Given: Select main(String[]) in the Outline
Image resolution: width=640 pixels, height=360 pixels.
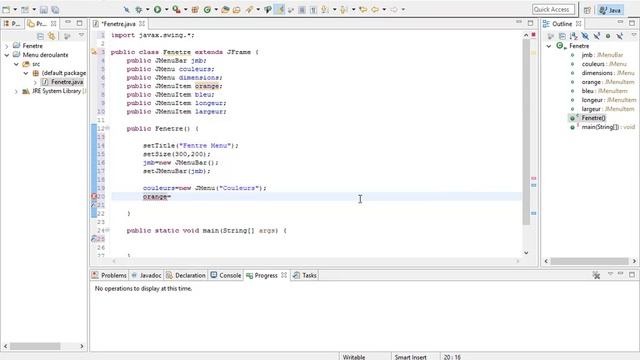Looking at the screenshot, I should click(x=603, y=127).
